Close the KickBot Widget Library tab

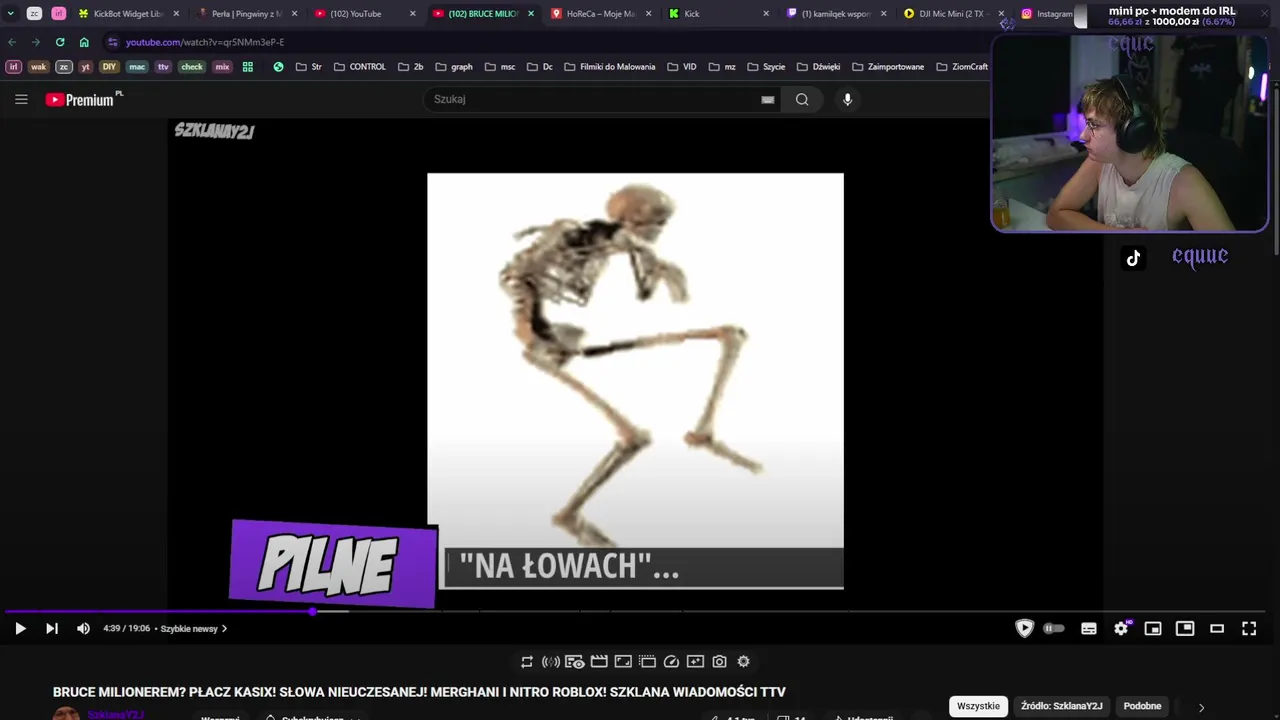point(176,14)
